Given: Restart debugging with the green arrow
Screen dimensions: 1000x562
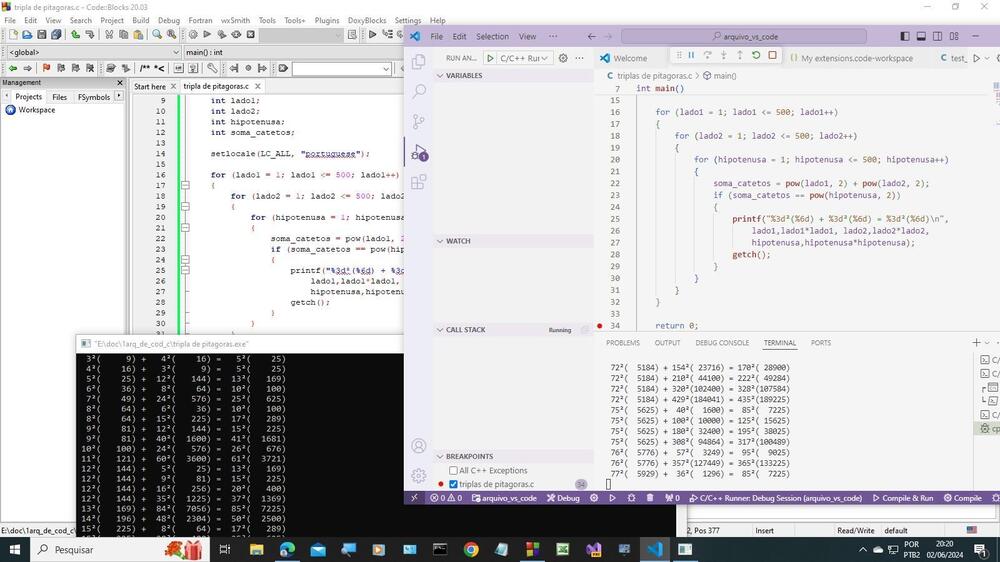Looking at the screenshot, I should pyautogui.click(x=756, y=56).
